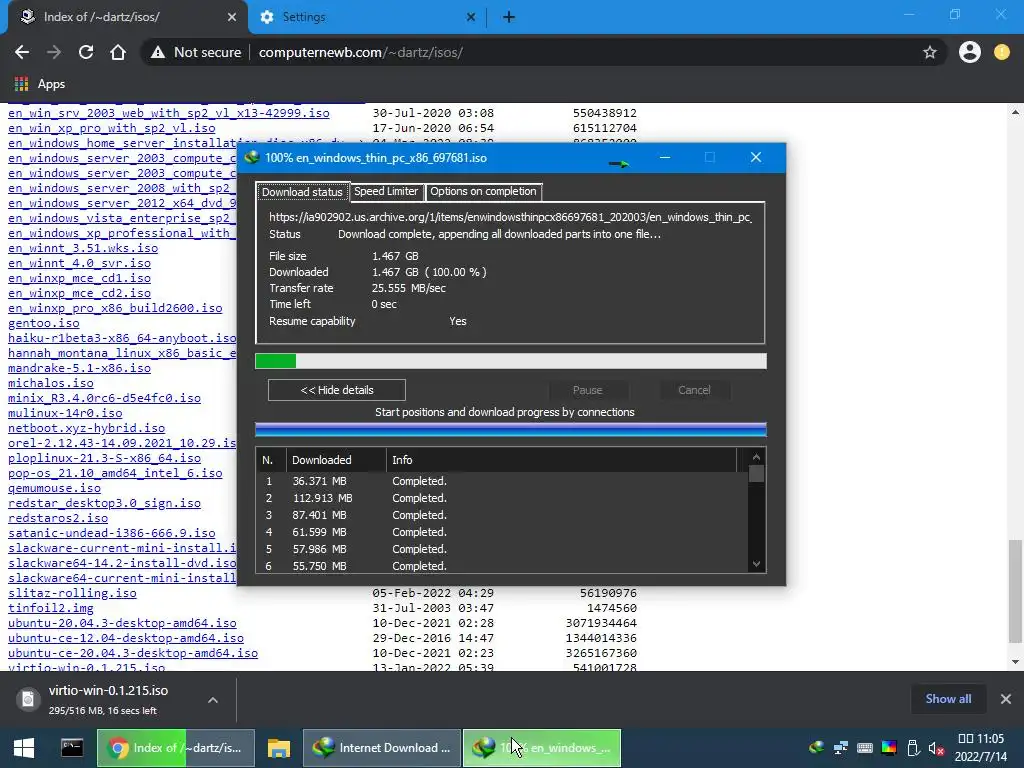Open a new browser tab
The width and height of the screenshot is (1024, 768).
click(x=509, y=17)
